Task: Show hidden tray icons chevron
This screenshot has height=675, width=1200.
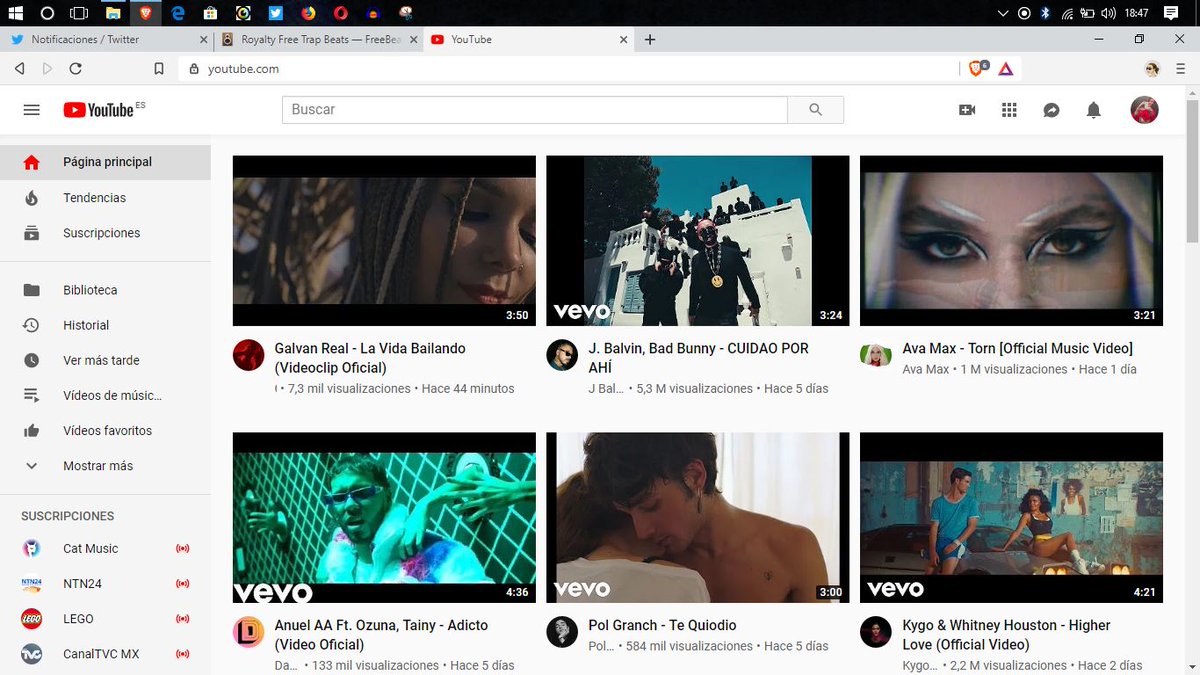Action: pyautogui.click(x=1004, y=13)
